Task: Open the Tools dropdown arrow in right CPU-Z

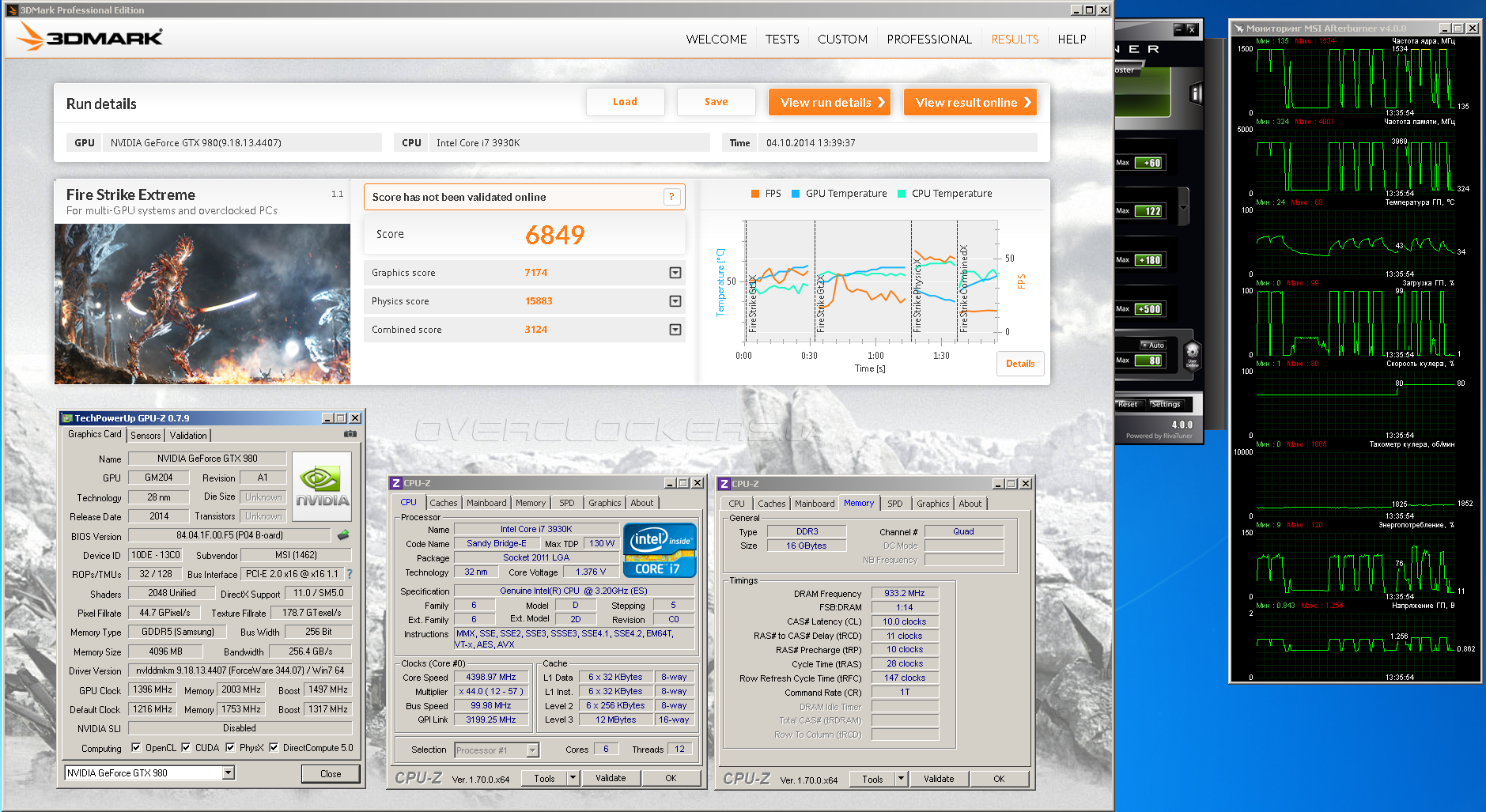Action: [901, 779]
